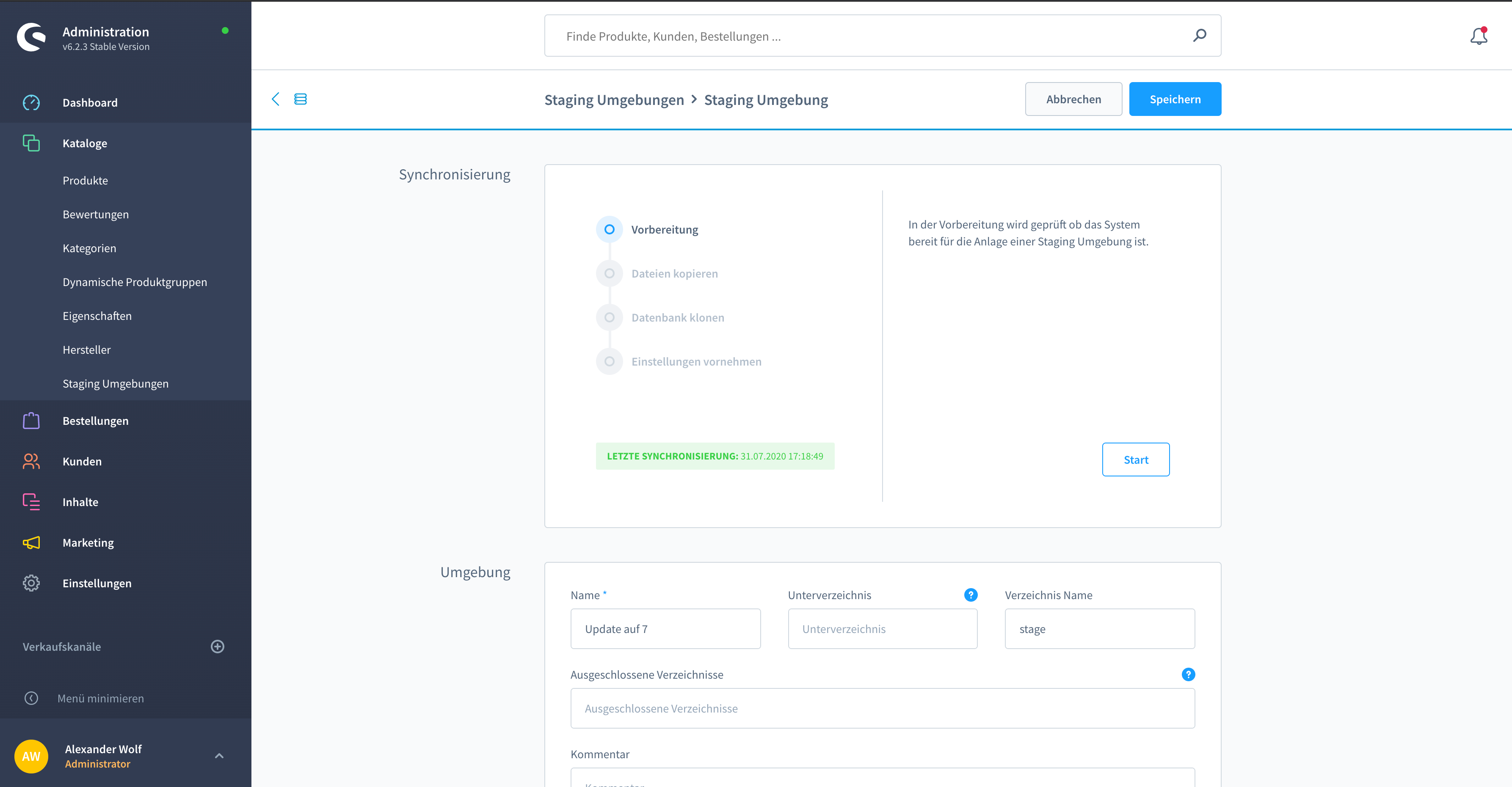Click the Start synchronization button
1512x787 pixels.
click(x=1136, y=460)
